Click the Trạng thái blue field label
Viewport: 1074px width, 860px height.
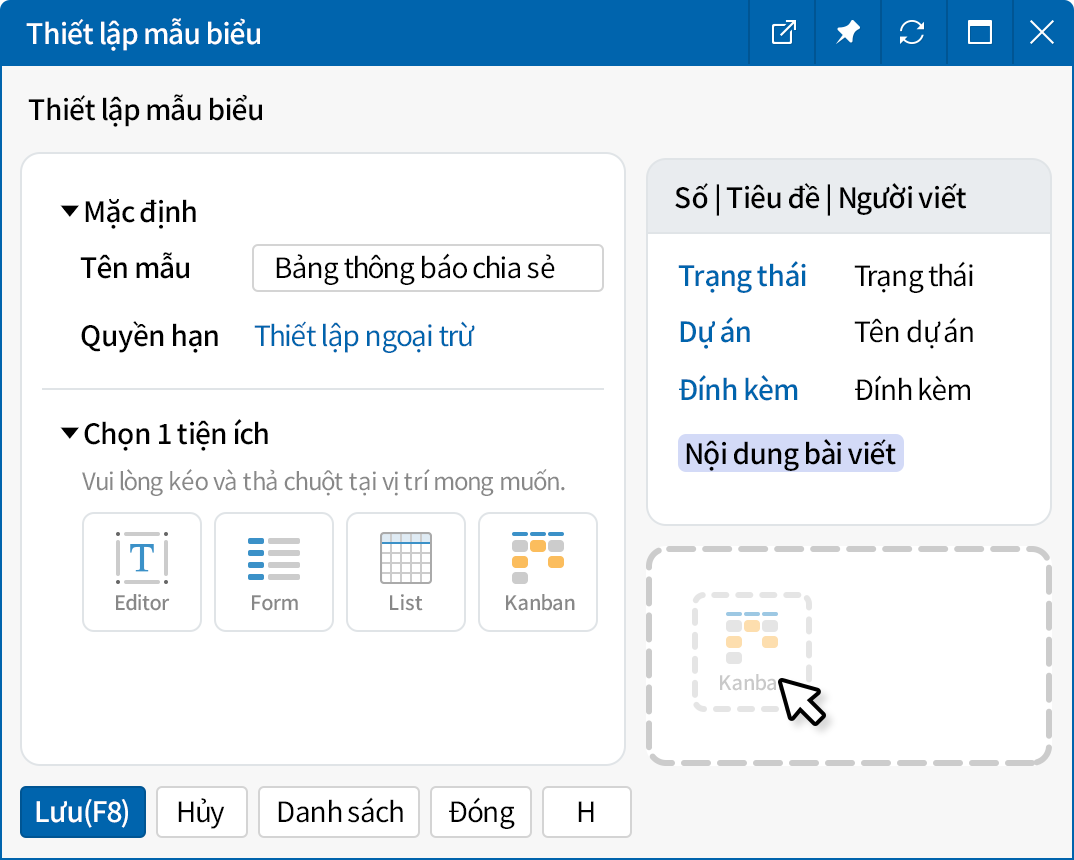(x=742, y=276)
